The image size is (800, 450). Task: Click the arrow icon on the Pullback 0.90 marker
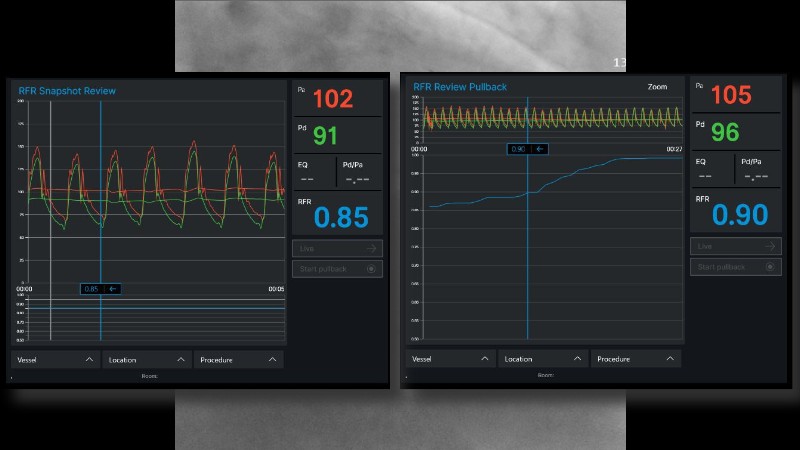tap(540, 149)
